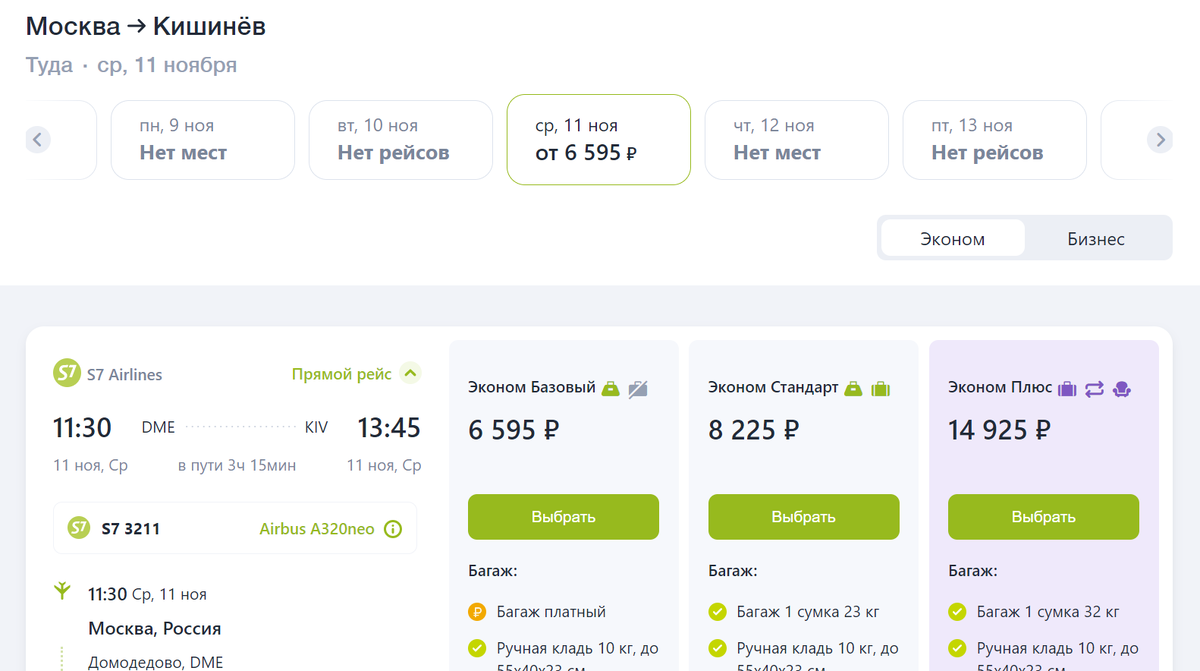This screenshot has height=671, width=1200.
Task: Select the чт, 12 ноя date tab
Action: point(796,140)
